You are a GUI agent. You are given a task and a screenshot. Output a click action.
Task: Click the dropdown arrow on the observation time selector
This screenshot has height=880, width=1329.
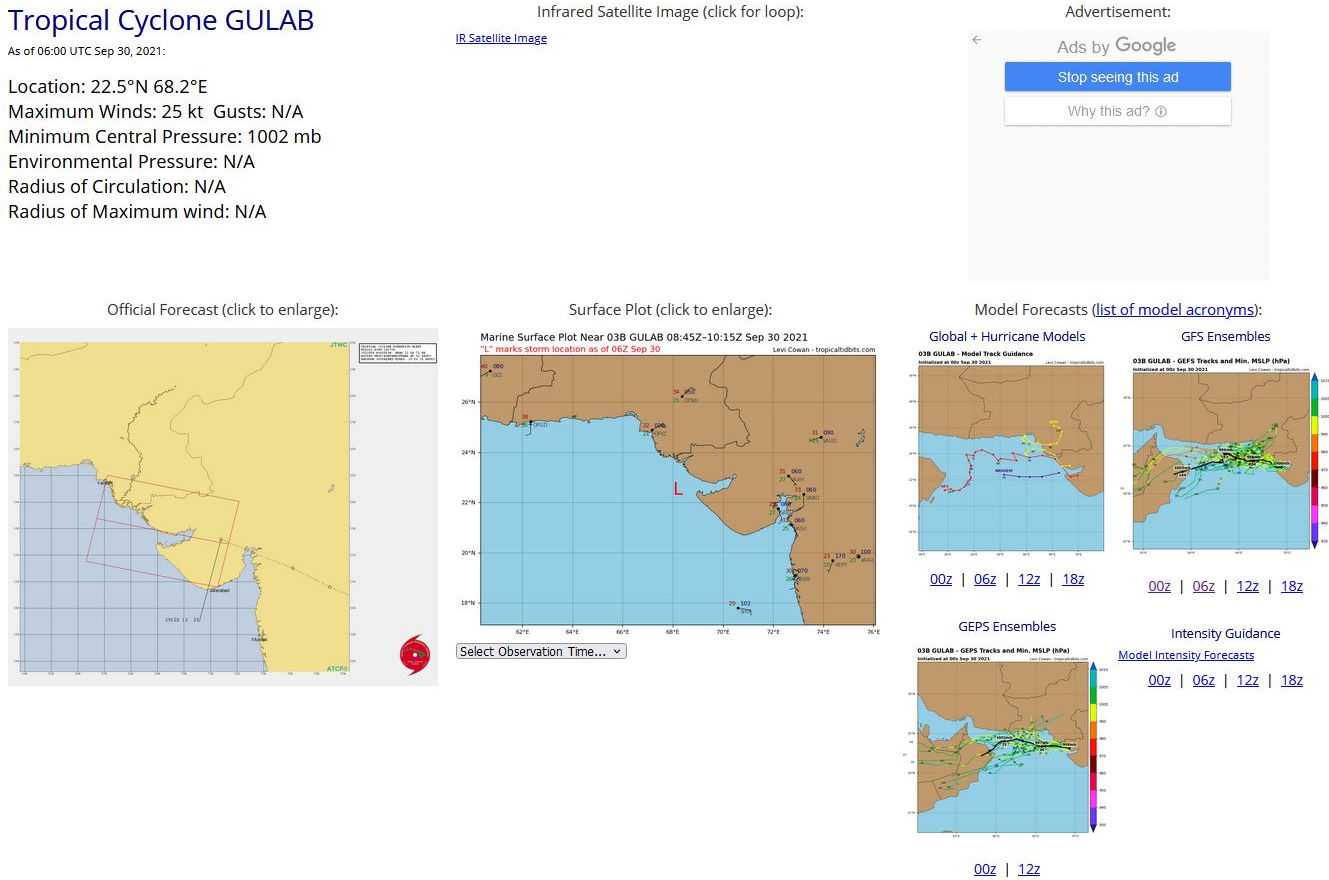[x=616, y=651]
